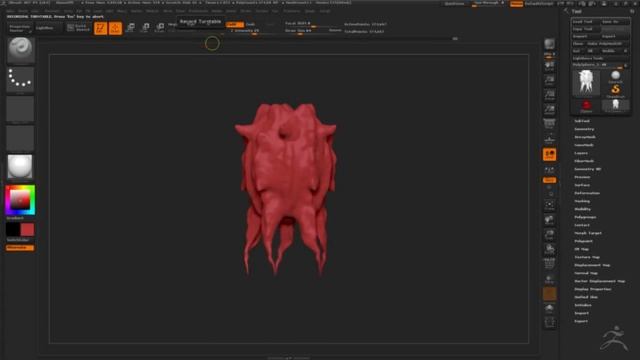Expand the Masking subpalette

pos(582,201)
